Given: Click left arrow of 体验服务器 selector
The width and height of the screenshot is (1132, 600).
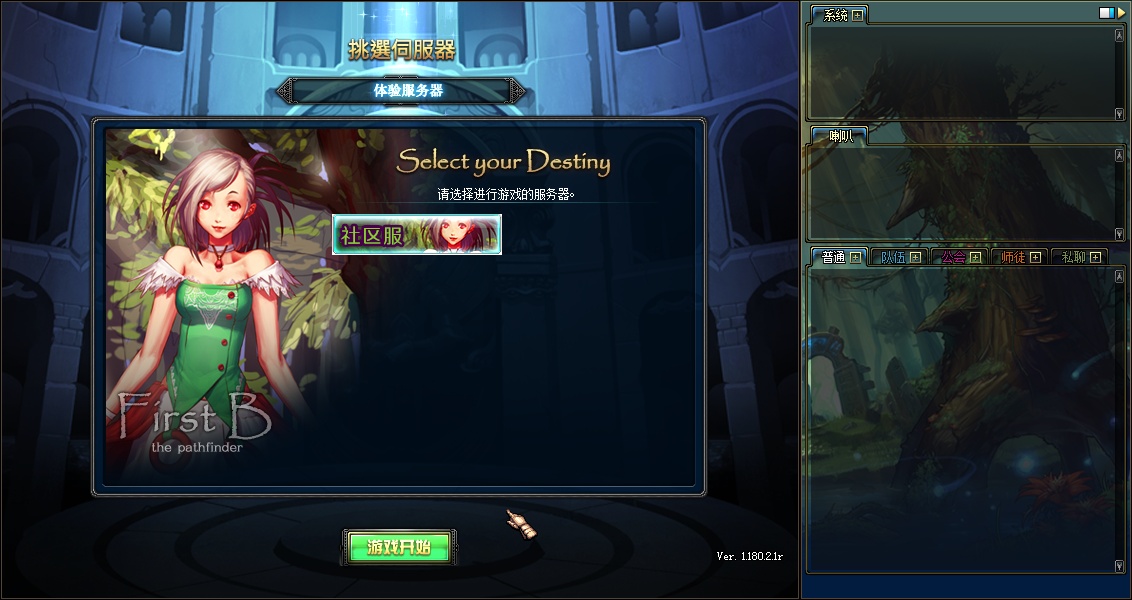Looking at the screenshot, I should [286, 90].
